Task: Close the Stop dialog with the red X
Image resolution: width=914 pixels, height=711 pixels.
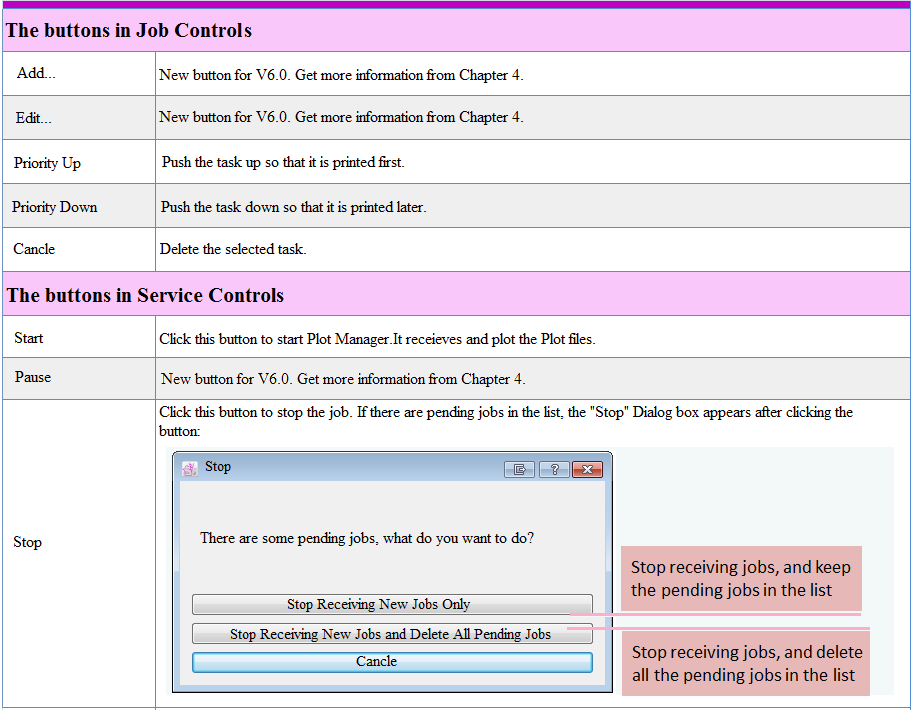Action: coord(587,469)
